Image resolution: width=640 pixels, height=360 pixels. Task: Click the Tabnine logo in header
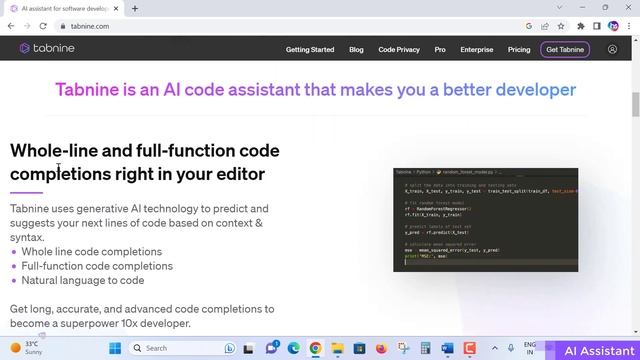47,48
